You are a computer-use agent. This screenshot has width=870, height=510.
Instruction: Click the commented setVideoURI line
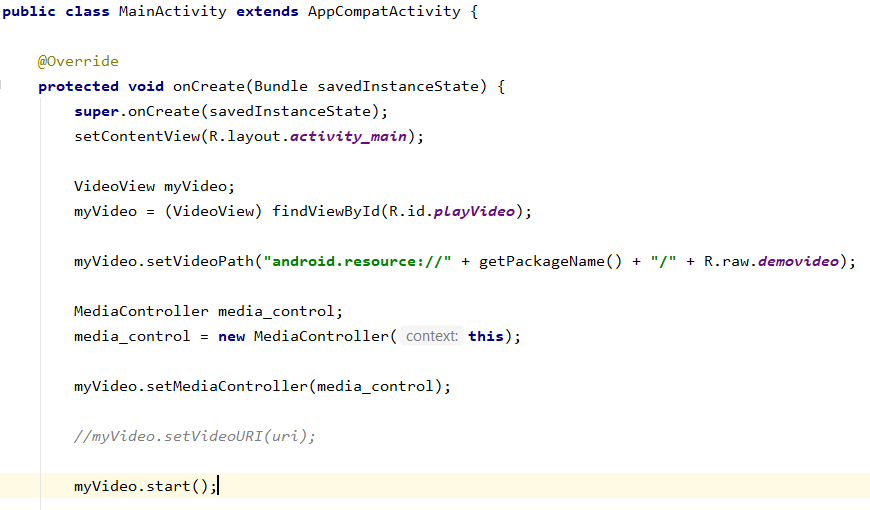195,436
